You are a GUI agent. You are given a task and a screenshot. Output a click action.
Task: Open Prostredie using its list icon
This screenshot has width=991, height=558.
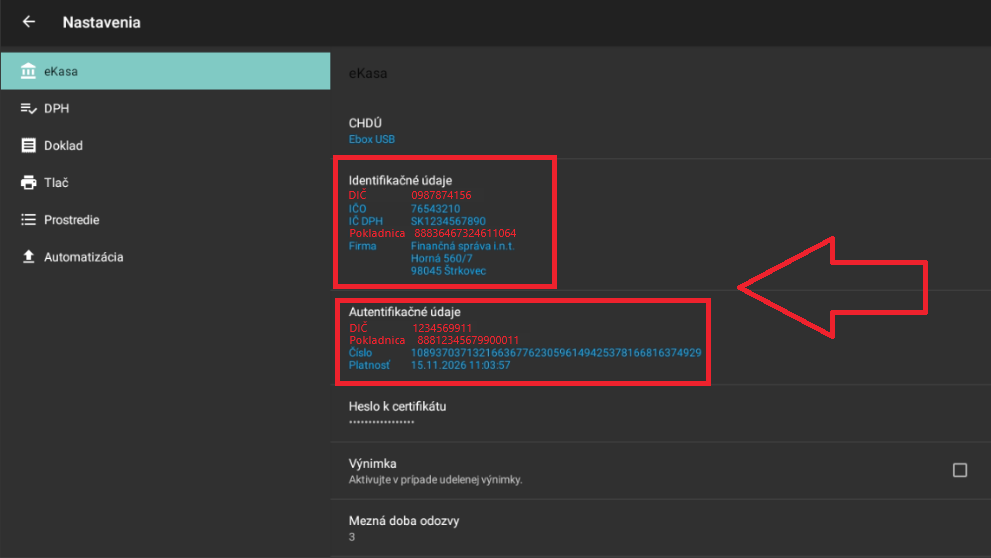(x=28, y=220)
